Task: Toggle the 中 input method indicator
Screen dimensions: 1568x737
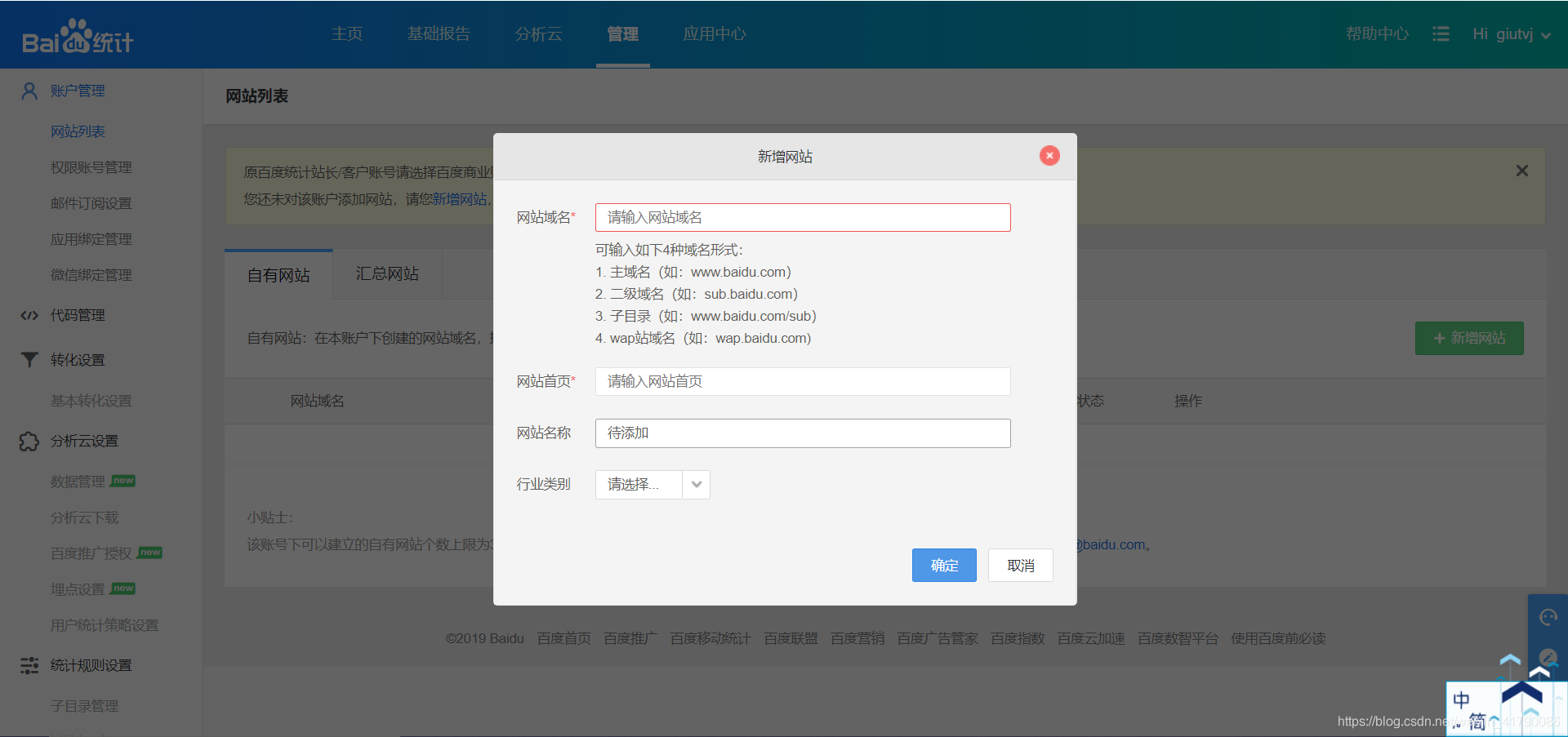Action: pyautogui.click(x=1462, y=699)
